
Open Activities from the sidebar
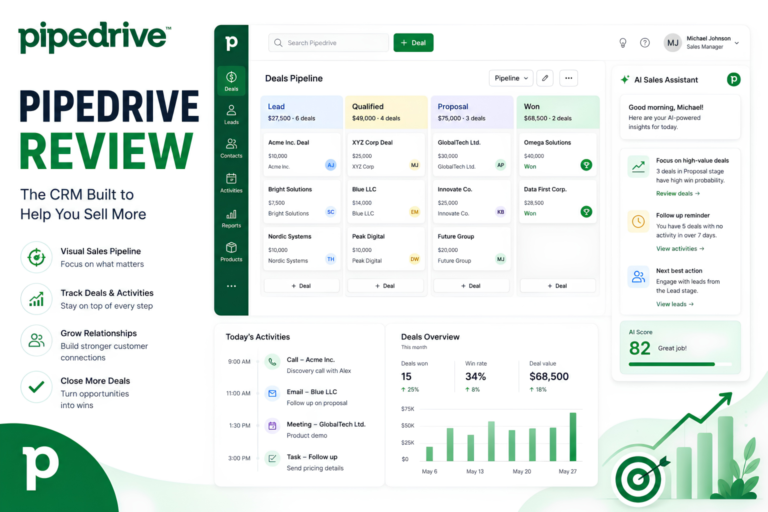tap(231, 183)
